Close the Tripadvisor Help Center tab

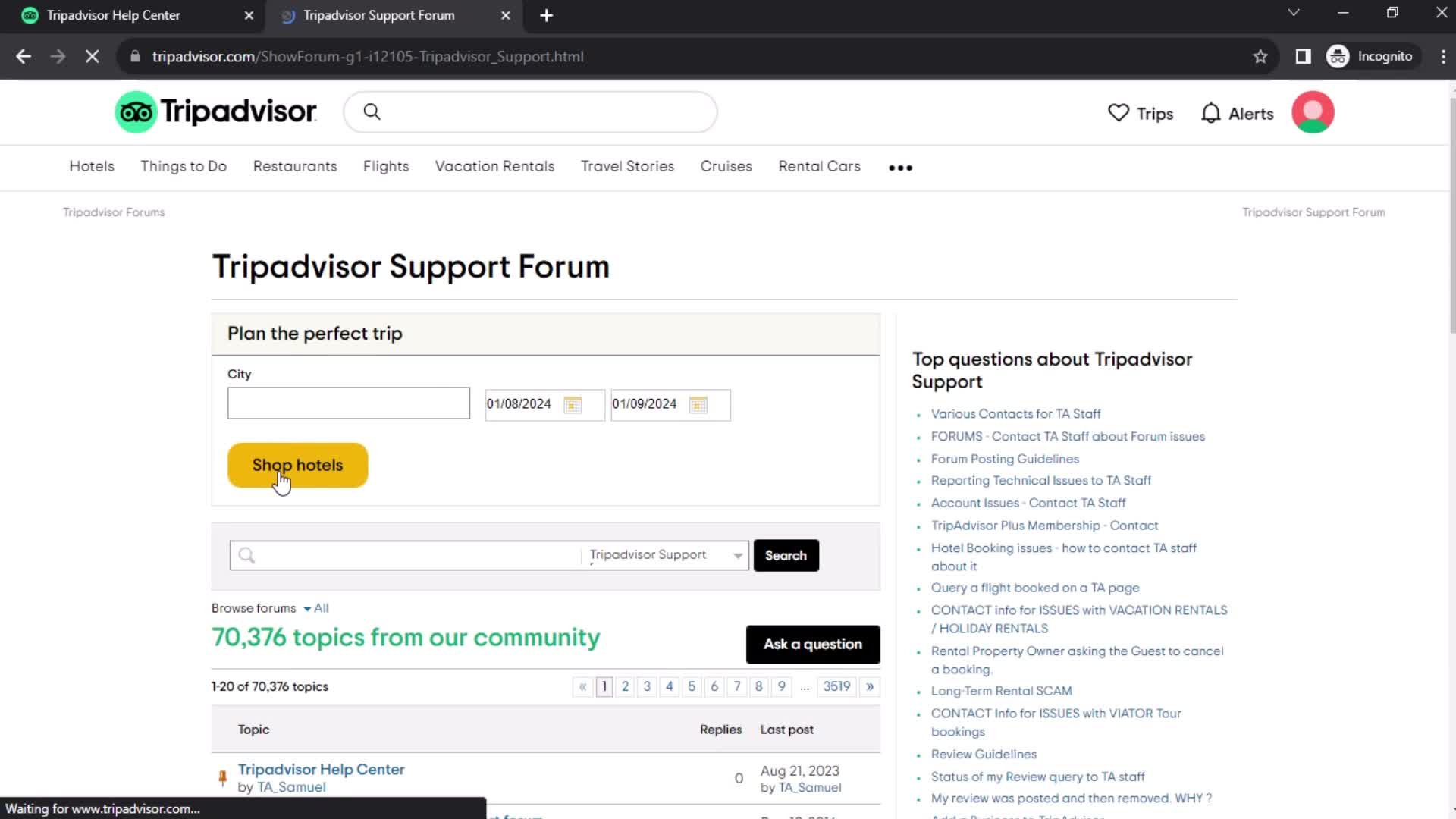point(249,15)
